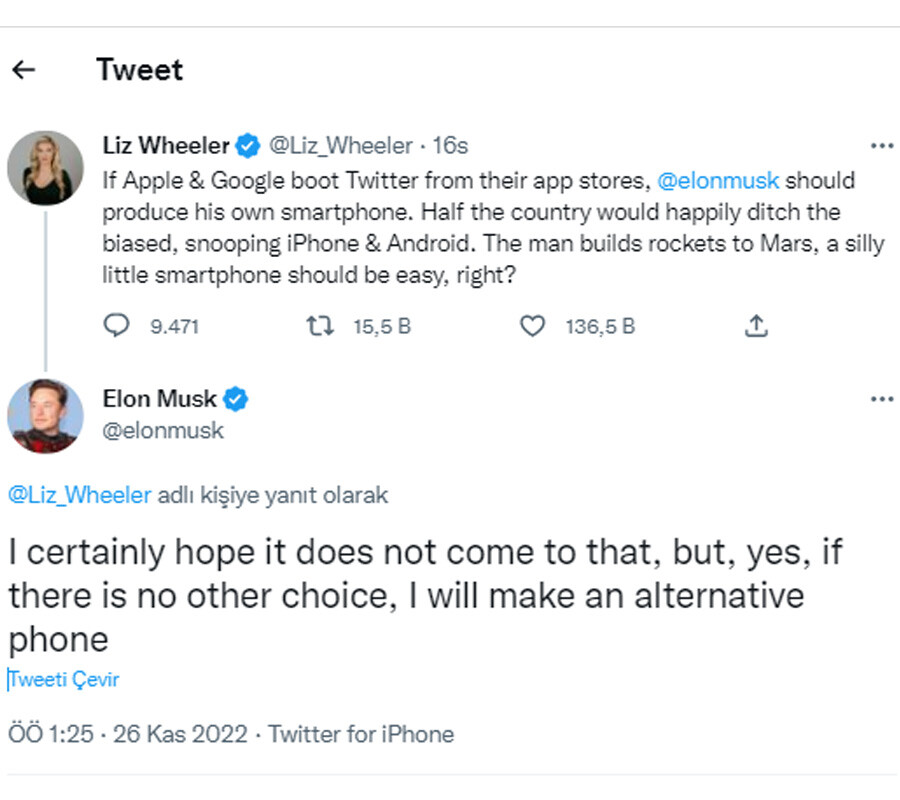
Task: Like Liz Wheeler's tweet
Action: [x=532, y=326]
